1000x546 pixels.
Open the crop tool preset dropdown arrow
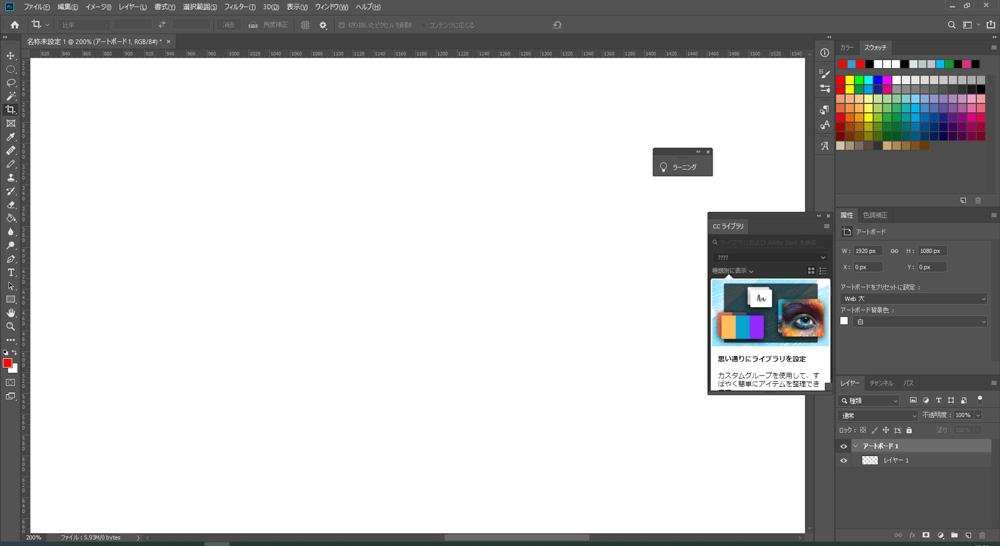point(47,26)
